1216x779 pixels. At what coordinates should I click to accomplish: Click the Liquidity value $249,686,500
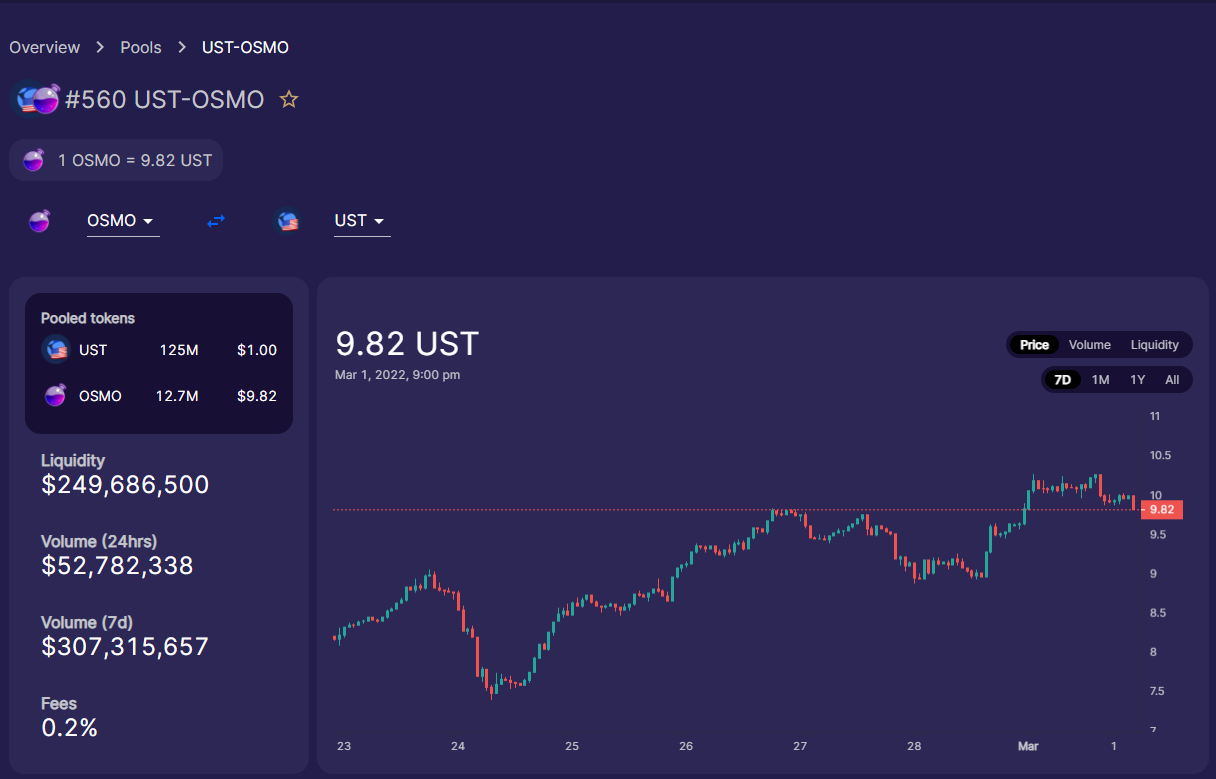coord(125,485)
